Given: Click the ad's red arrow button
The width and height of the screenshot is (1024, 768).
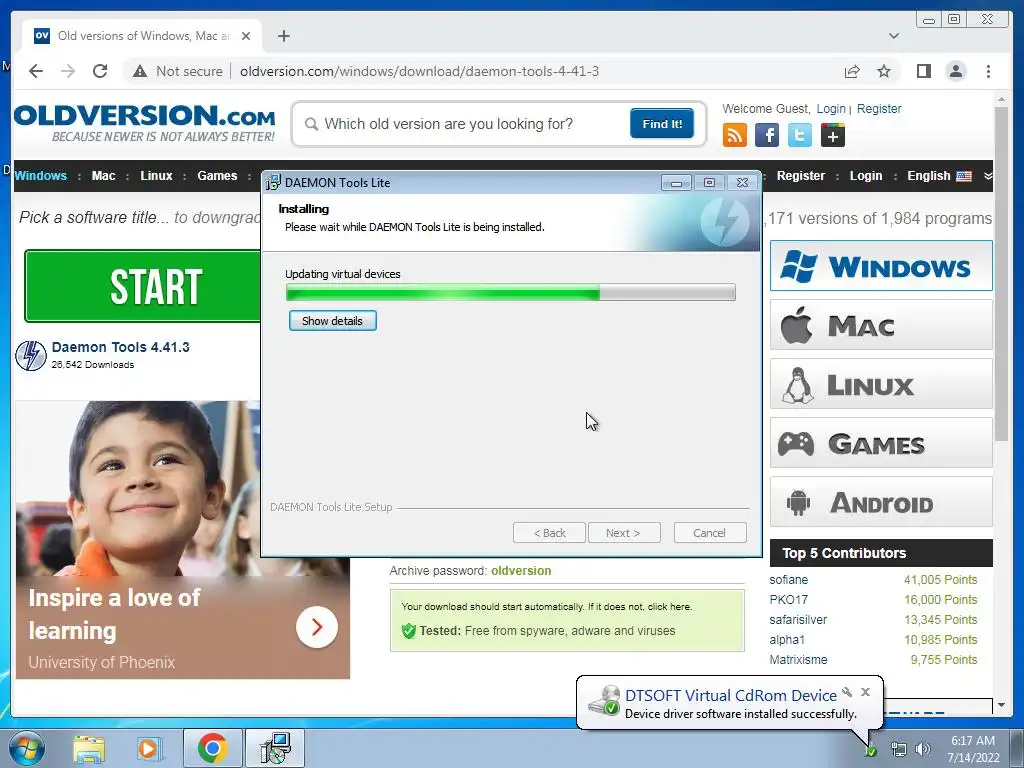Looking at the screenshot, I should coord(317,627).
